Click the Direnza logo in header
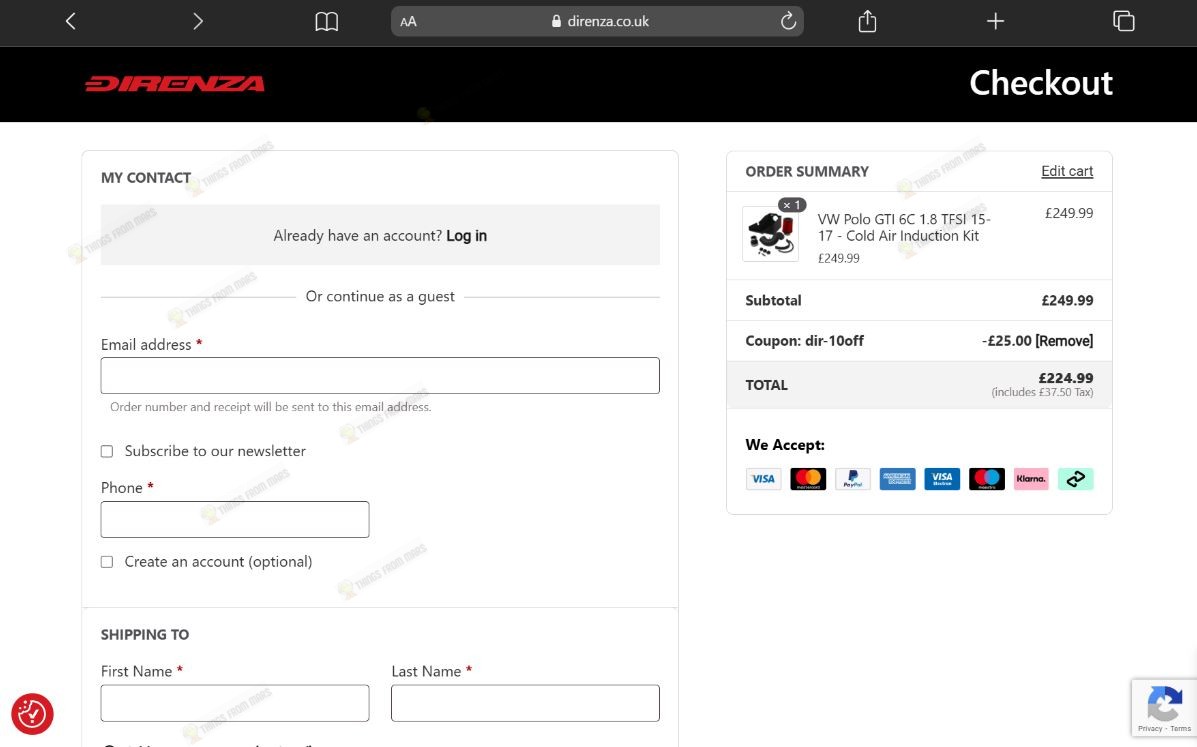1197x747 pixels. [175, 84]
